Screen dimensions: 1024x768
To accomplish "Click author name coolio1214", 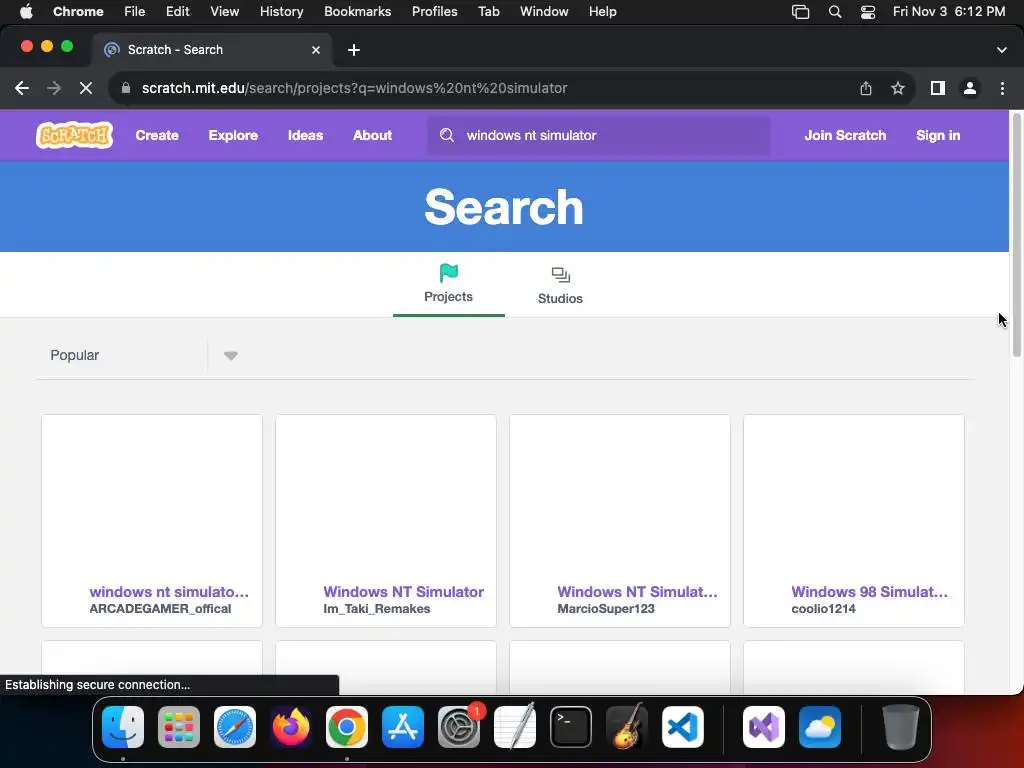I will (824, 609).
